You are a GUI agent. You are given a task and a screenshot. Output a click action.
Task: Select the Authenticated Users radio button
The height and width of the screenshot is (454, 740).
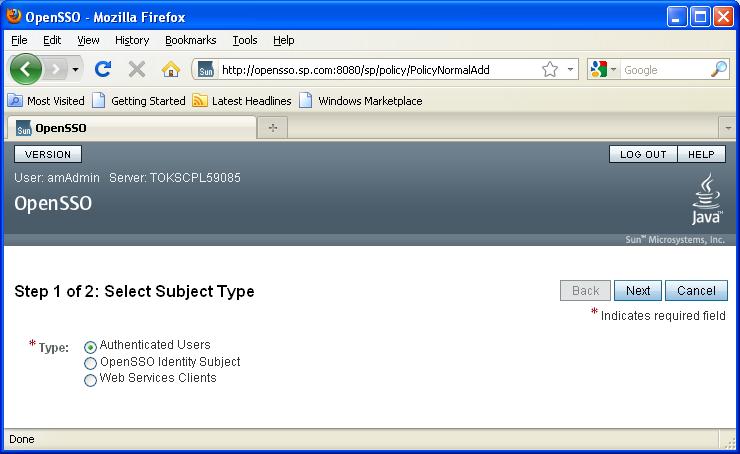click(x=90, y=347)
